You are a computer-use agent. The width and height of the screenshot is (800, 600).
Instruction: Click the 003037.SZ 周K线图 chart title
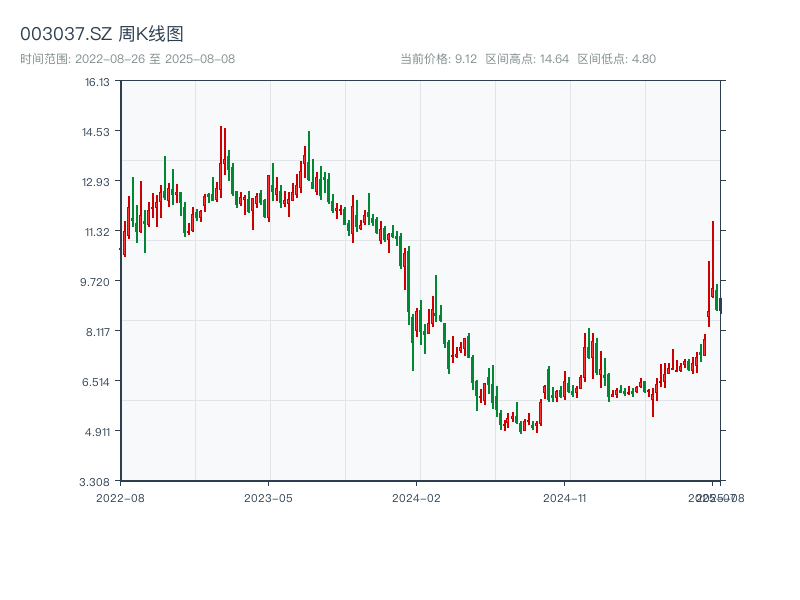pos(101,35)
